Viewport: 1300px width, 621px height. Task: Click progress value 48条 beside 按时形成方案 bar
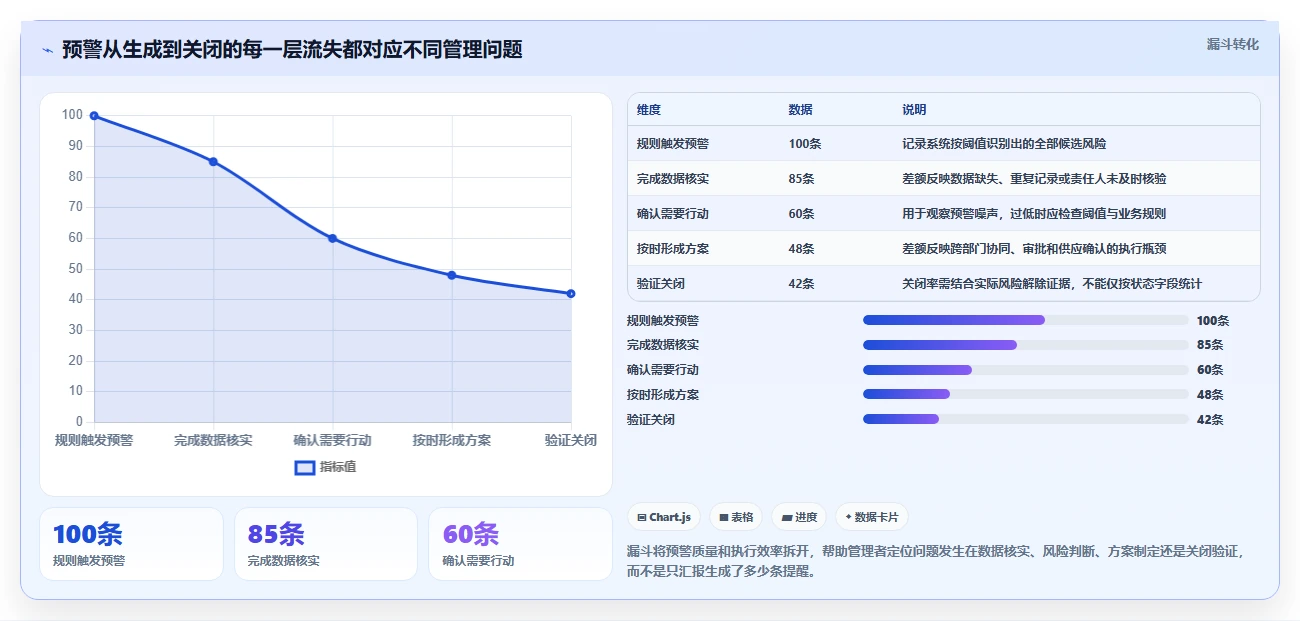pyautogui.click(x=1210, y=395)
